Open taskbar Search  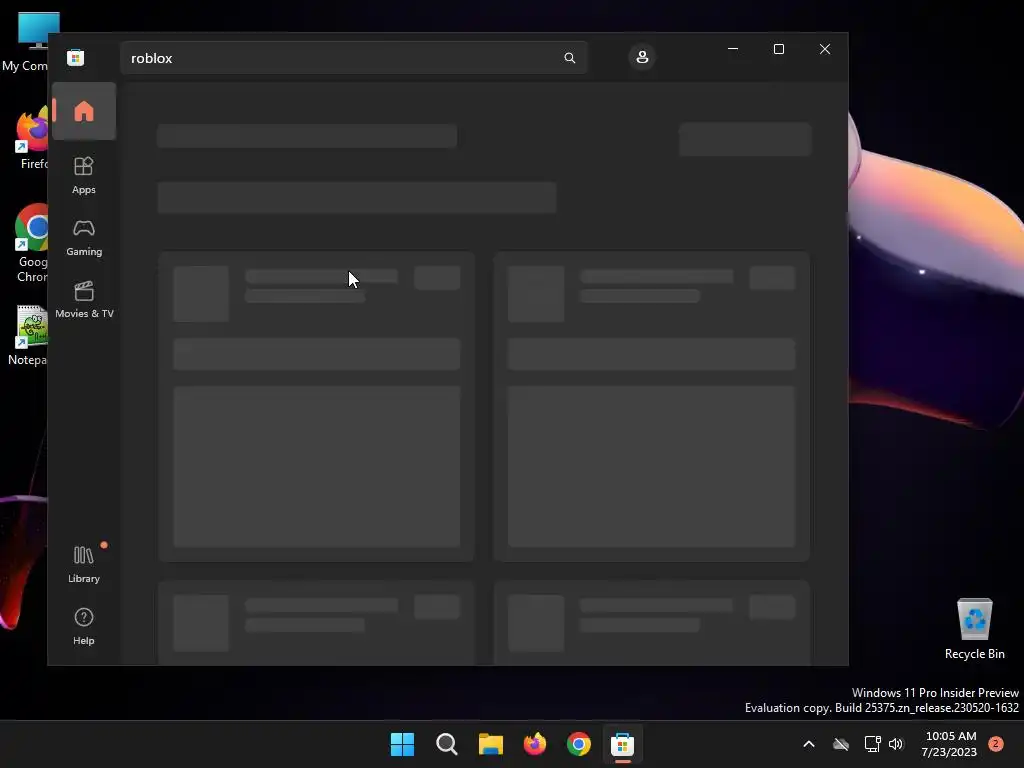447,744
